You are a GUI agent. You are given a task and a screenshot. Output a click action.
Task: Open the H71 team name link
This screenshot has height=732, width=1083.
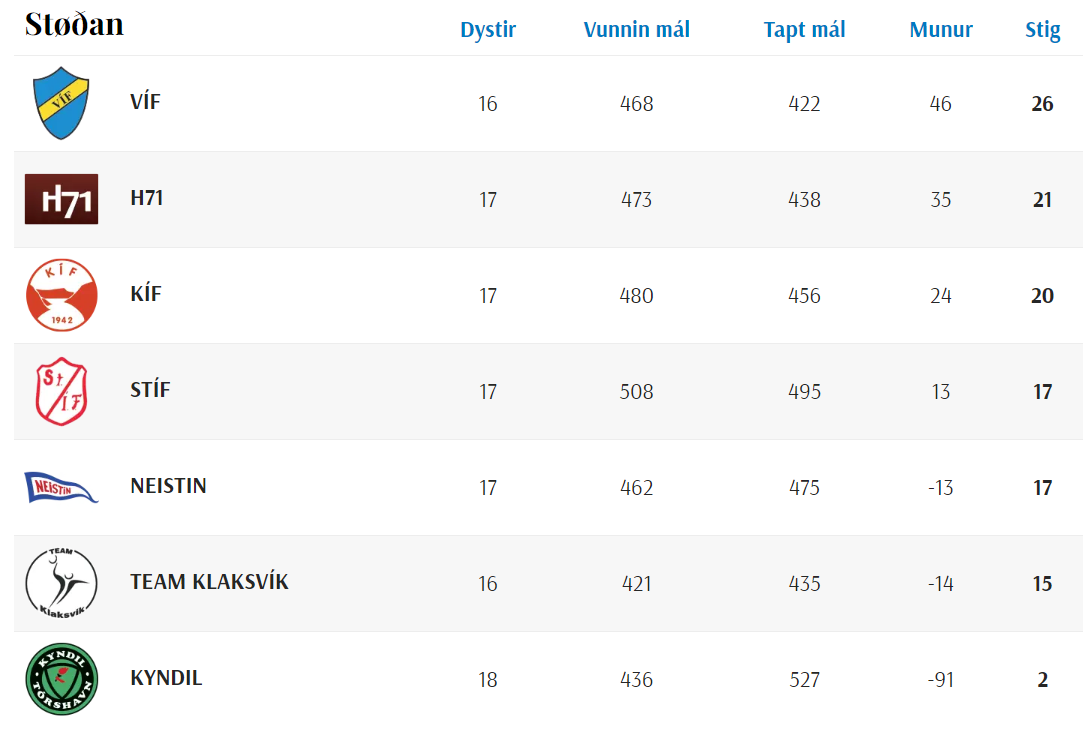pos(146,198)
